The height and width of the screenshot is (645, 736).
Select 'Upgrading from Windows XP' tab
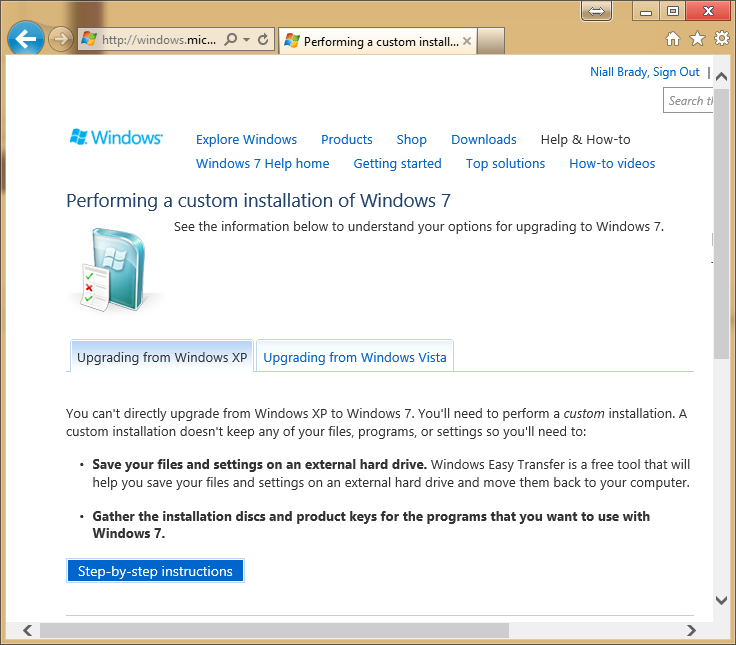(162, 357)
